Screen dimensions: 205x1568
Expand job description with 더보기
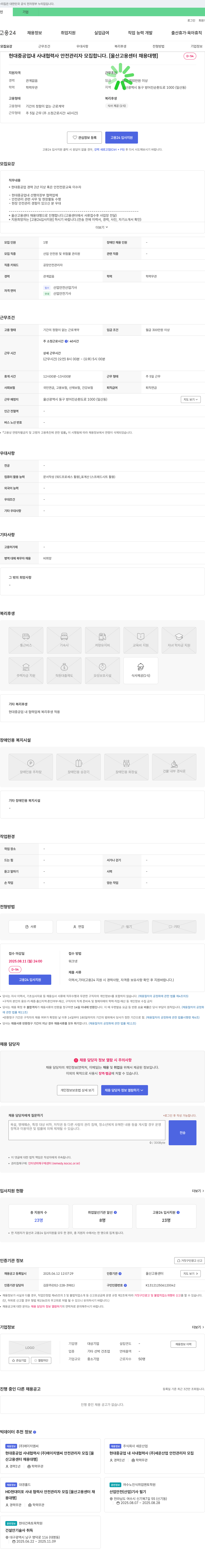(x=102, y=227)
